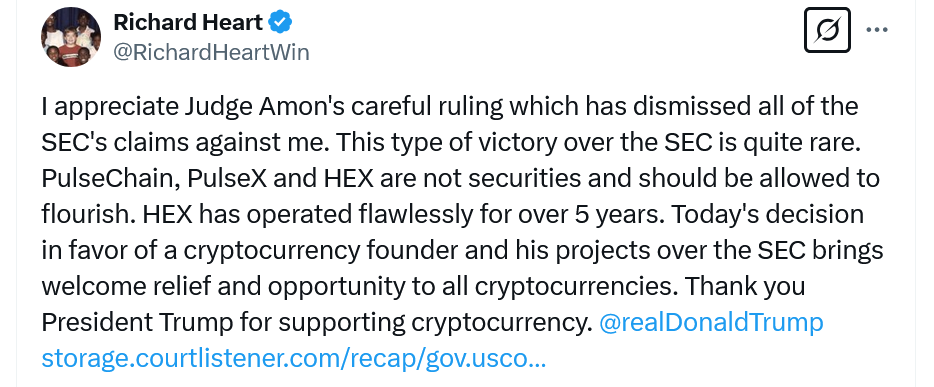934x387 pixels.
Task: Click the words 'Today's decision' in the tweet
Action: 768,214
